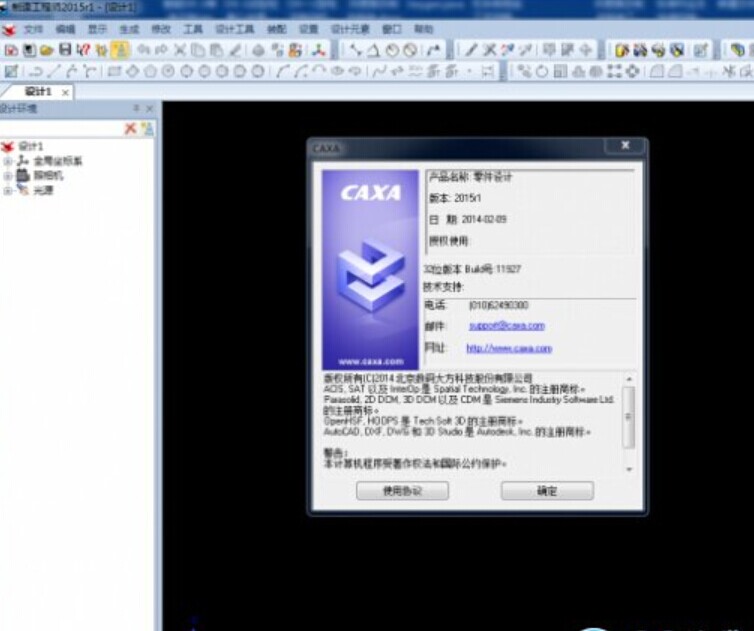This screenshot has height=631, width=754.
Task: Select 照相机 item in tree
Action: 48,176
